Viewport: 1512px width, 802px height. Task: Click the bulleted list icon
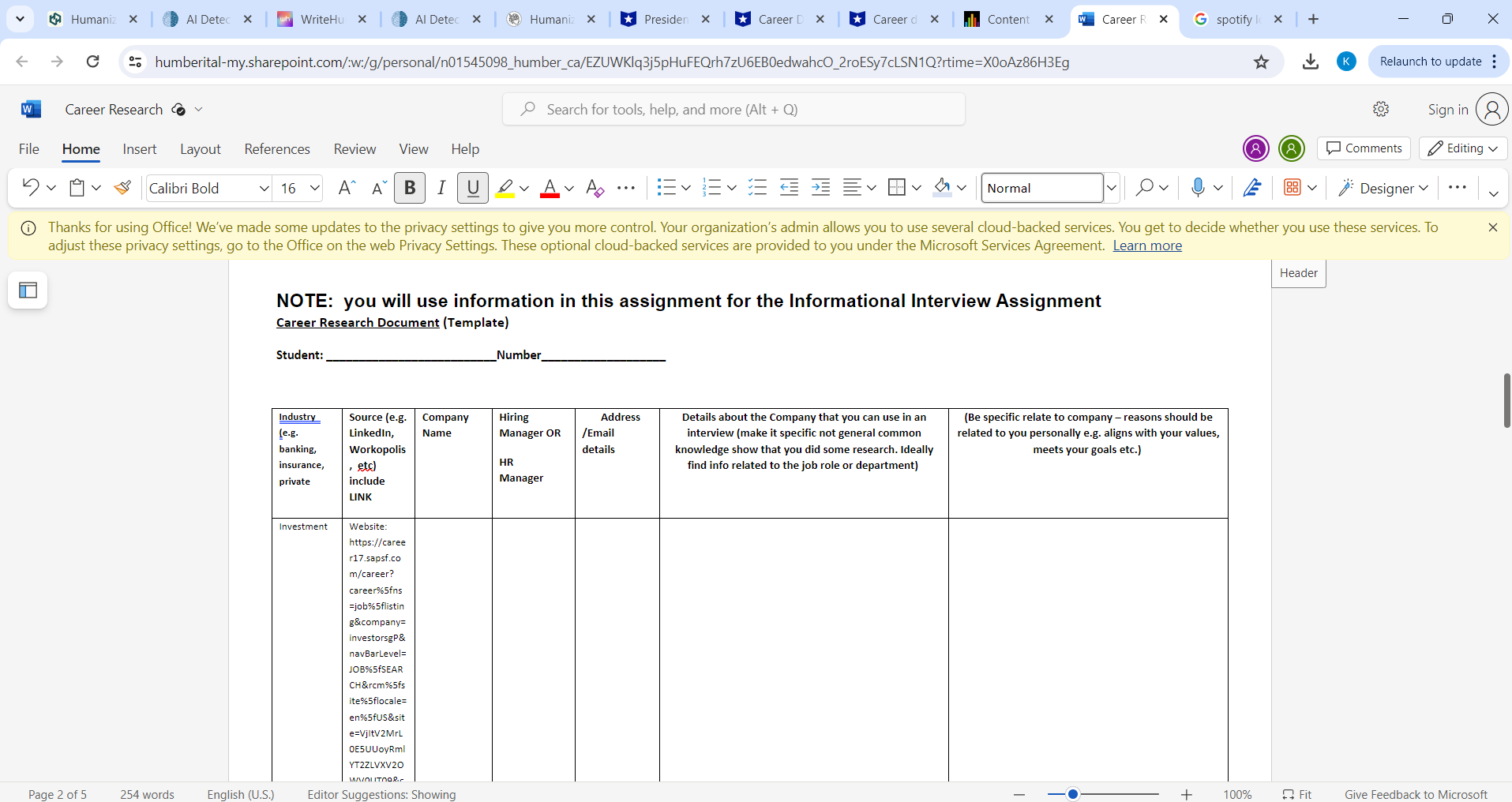coord(666,188)
